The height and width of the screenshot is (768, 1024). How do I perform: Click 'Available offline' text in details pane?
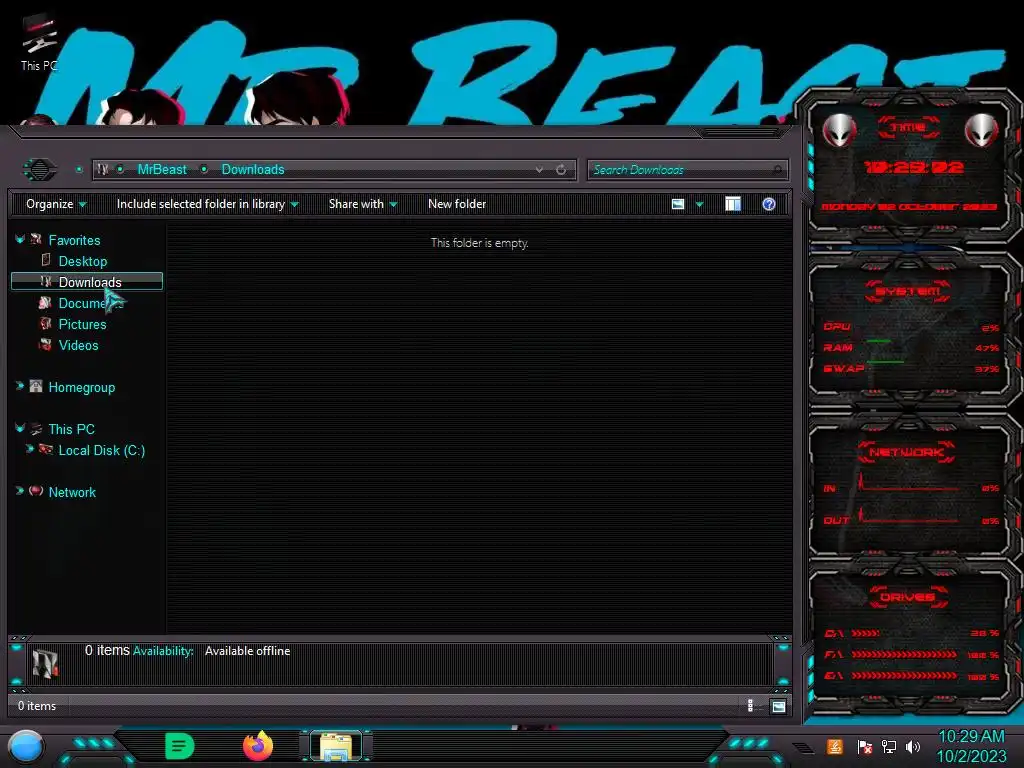tap(248, 651)
